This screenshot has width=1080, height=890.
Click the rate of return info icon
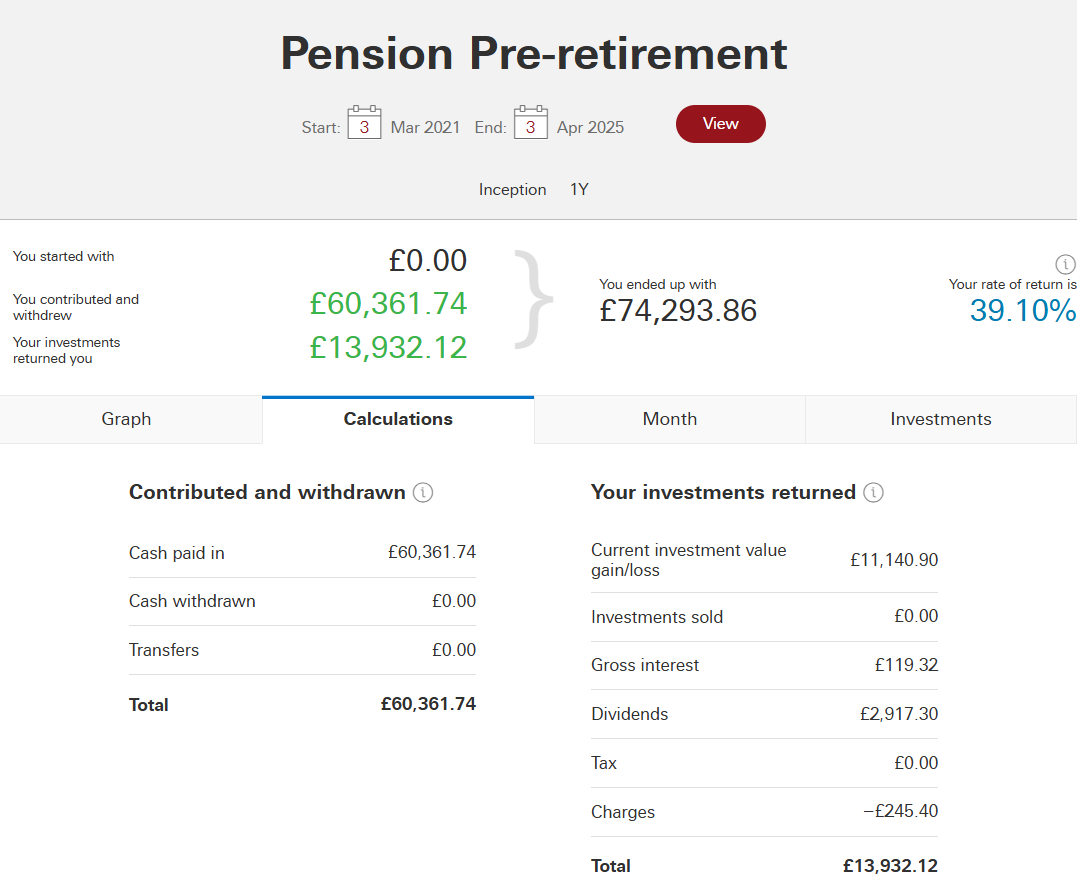(1065, 264)
